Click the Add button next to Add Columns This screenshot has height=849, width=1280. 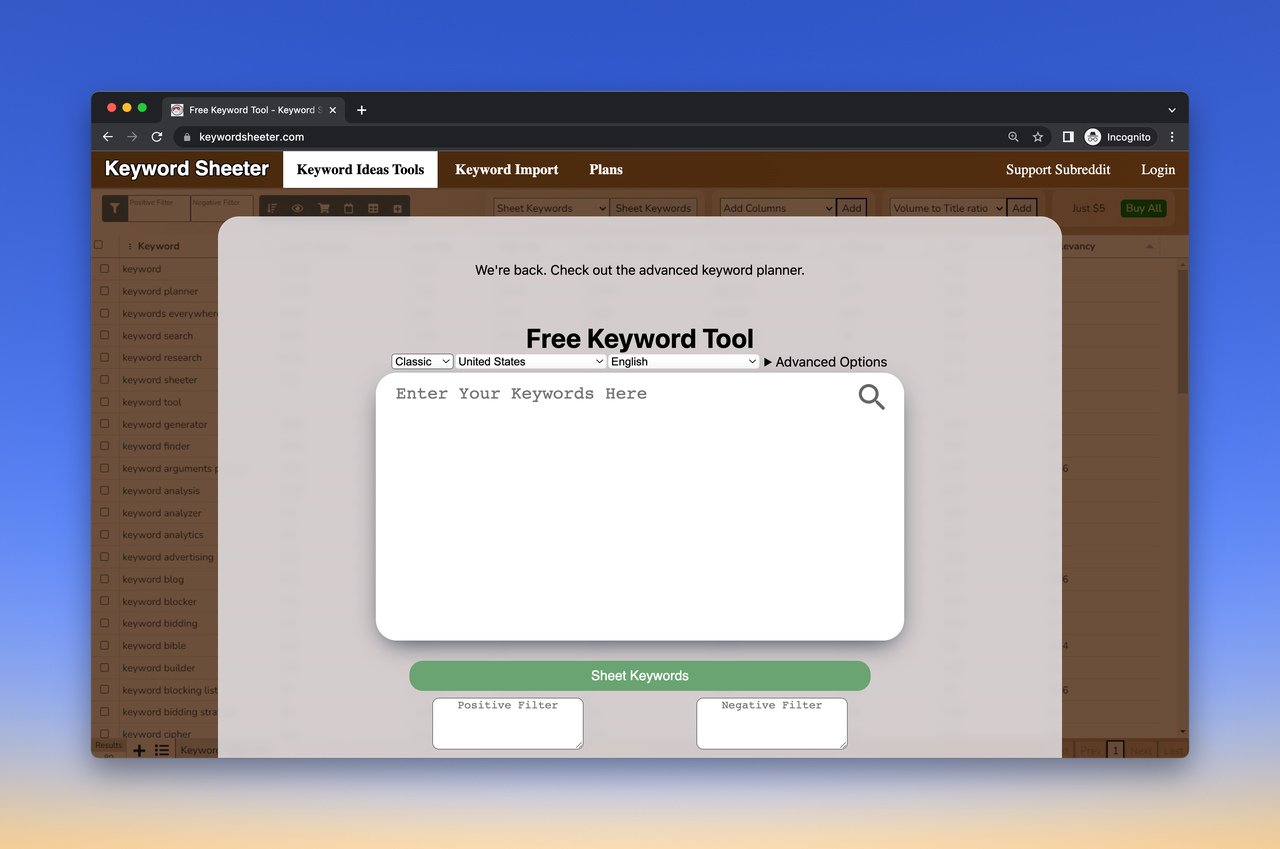coord(851,208)
